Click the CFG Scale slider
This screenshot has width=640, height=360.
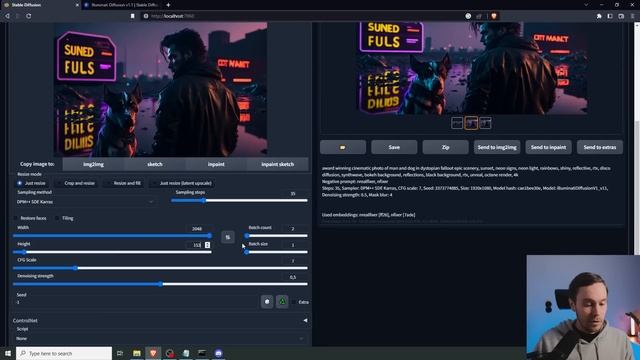(160, 268)
